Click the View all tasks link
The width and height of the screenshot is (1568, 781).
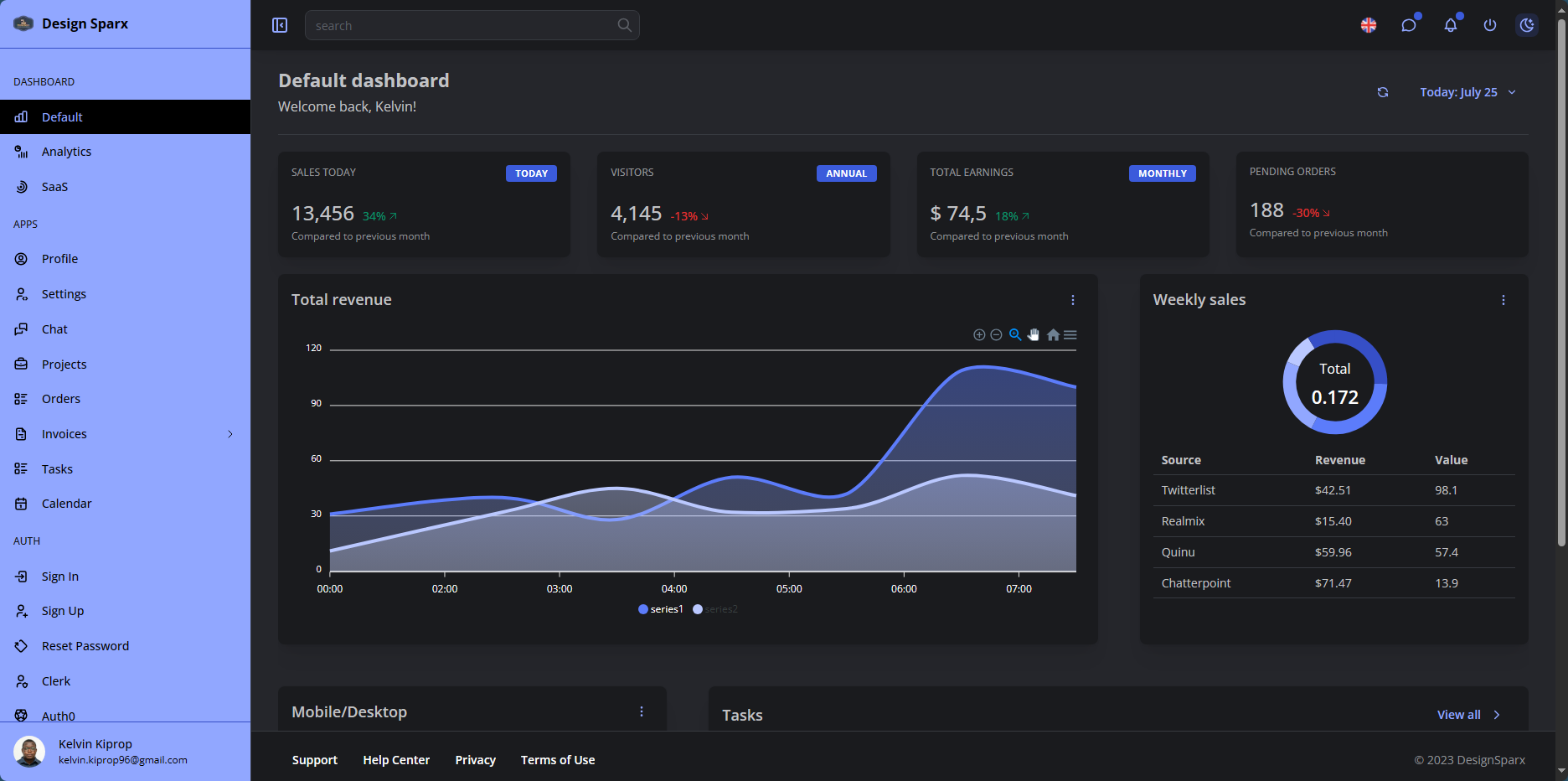coord(1467,715)
